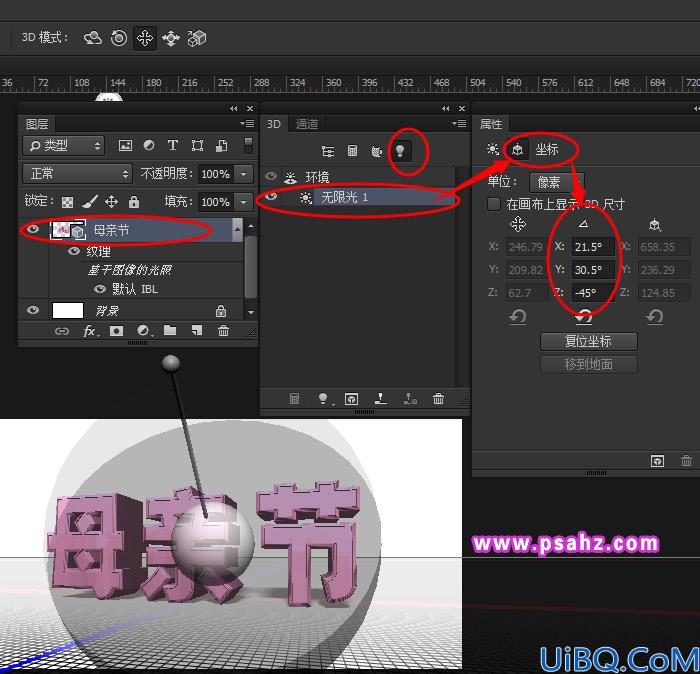Create a new layer group folder
This screenshot has width=700, height=674.
pos(170,330)
